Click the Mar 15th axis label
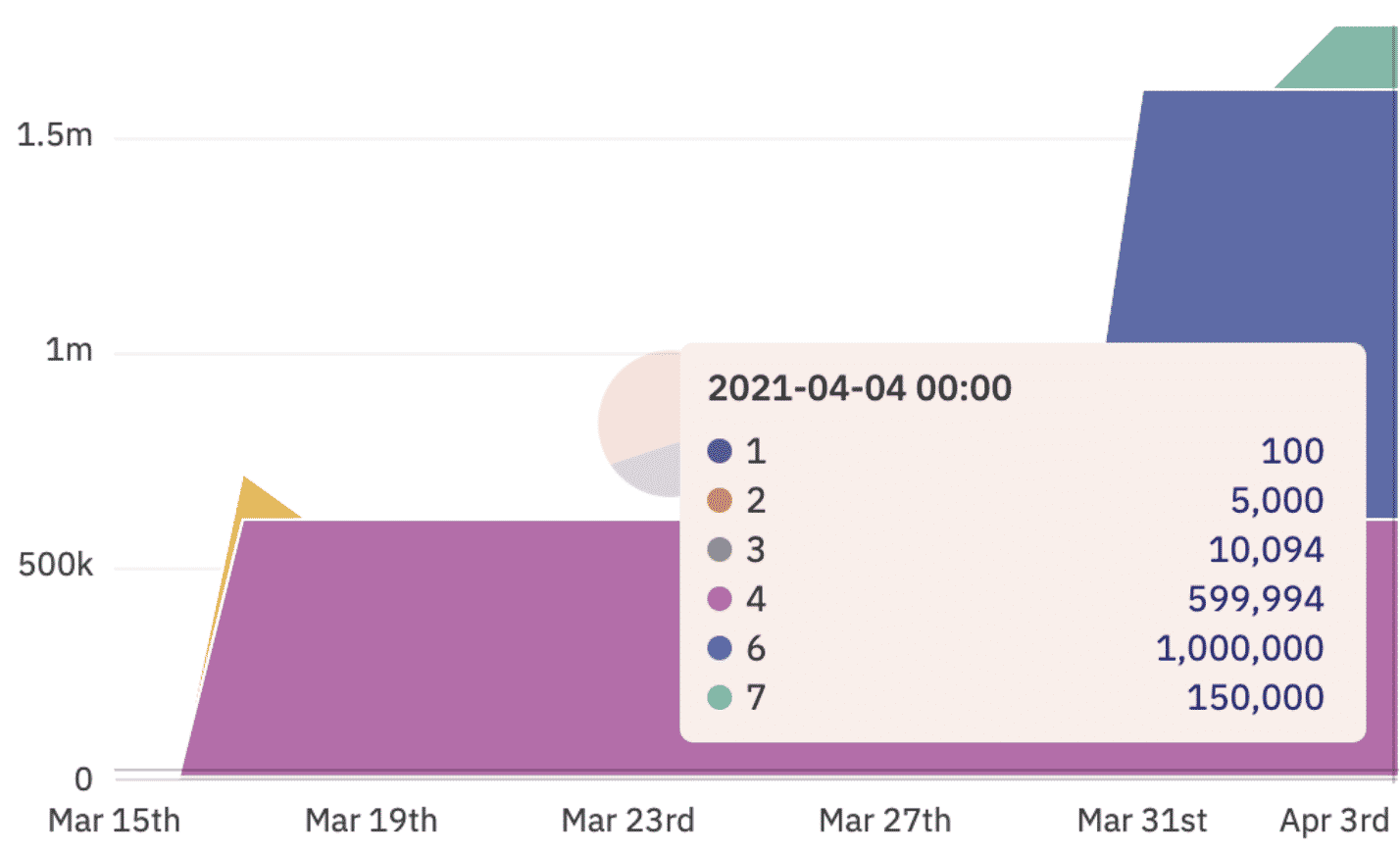Screen dimensions: 1400x853 pyautogui.click(x=114, y=820)
